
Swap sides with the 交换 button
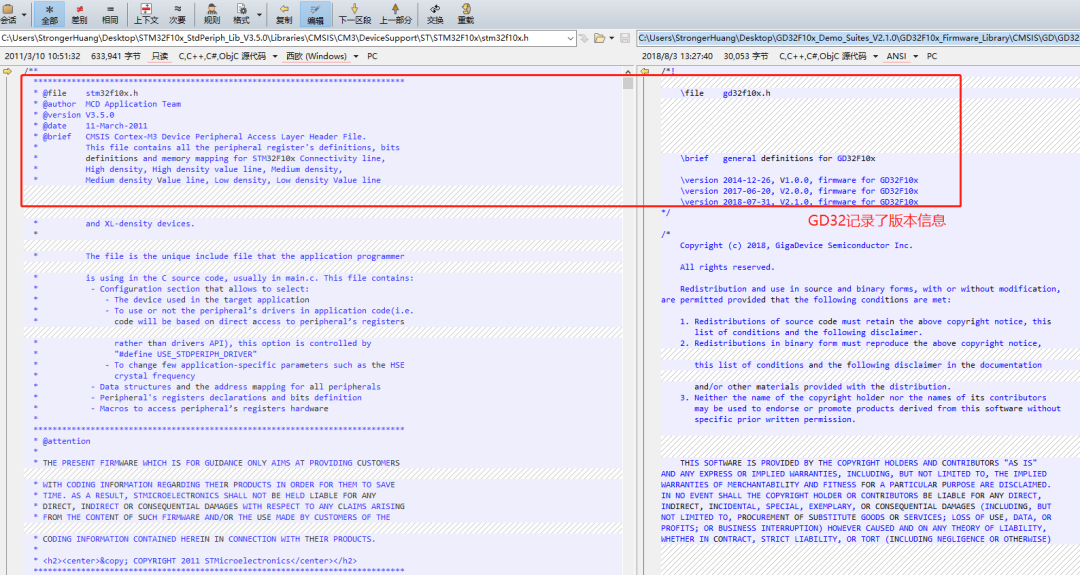tap(435, 14)
